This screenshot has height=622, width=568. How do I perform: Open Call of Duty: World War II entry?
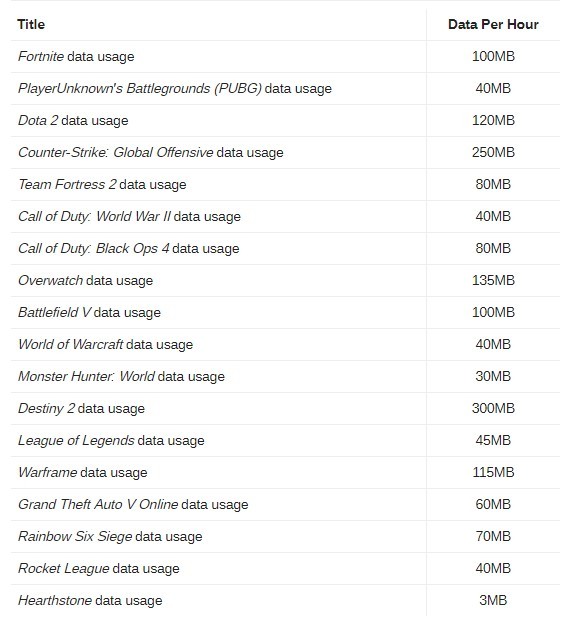point(129,217)
